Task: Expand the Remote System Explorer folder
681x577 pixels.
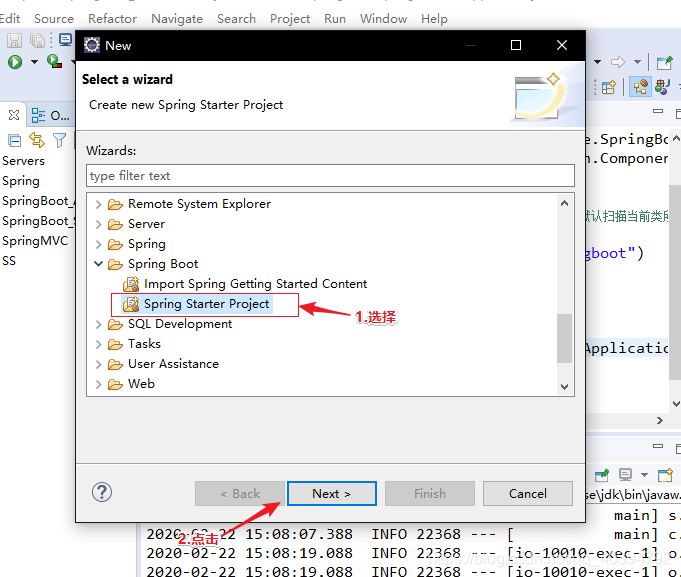Action: click(x=99, y=204)
